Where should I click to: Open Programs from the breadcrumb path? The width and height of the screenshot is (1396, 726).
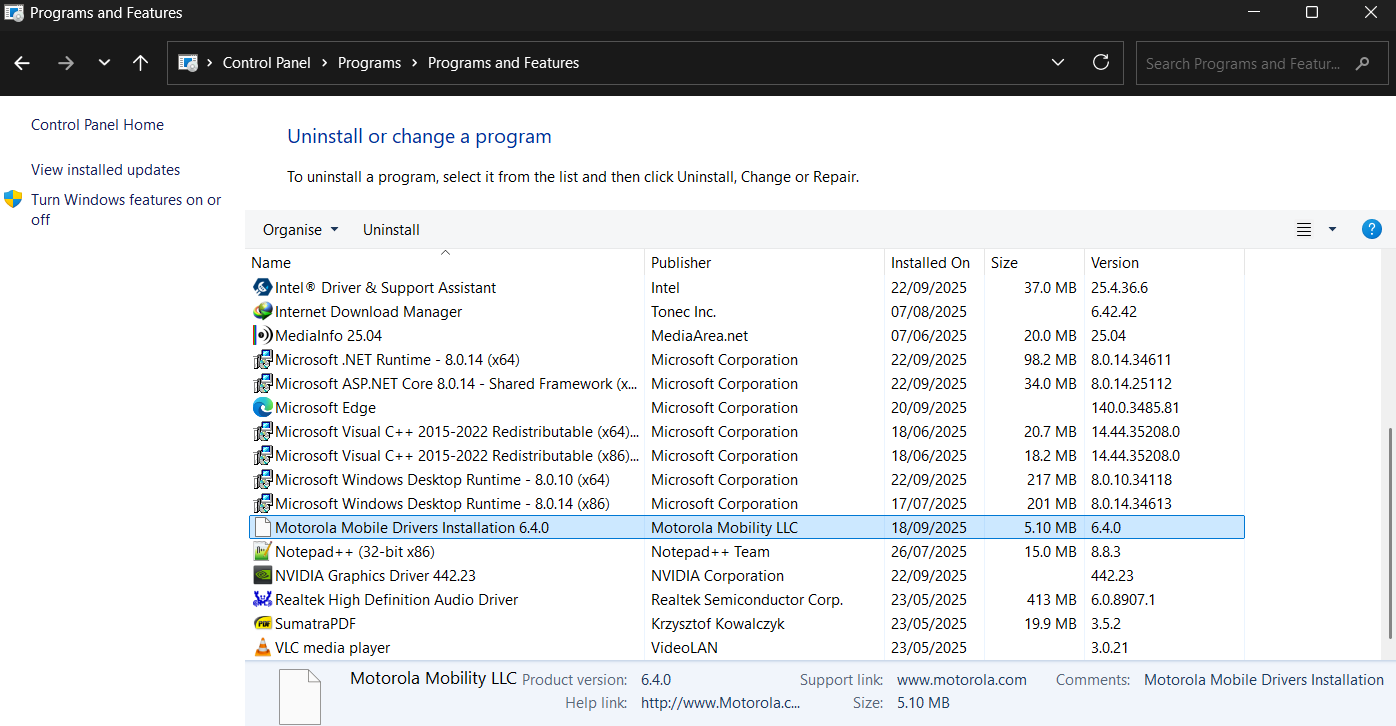click(x=369, y=62)
